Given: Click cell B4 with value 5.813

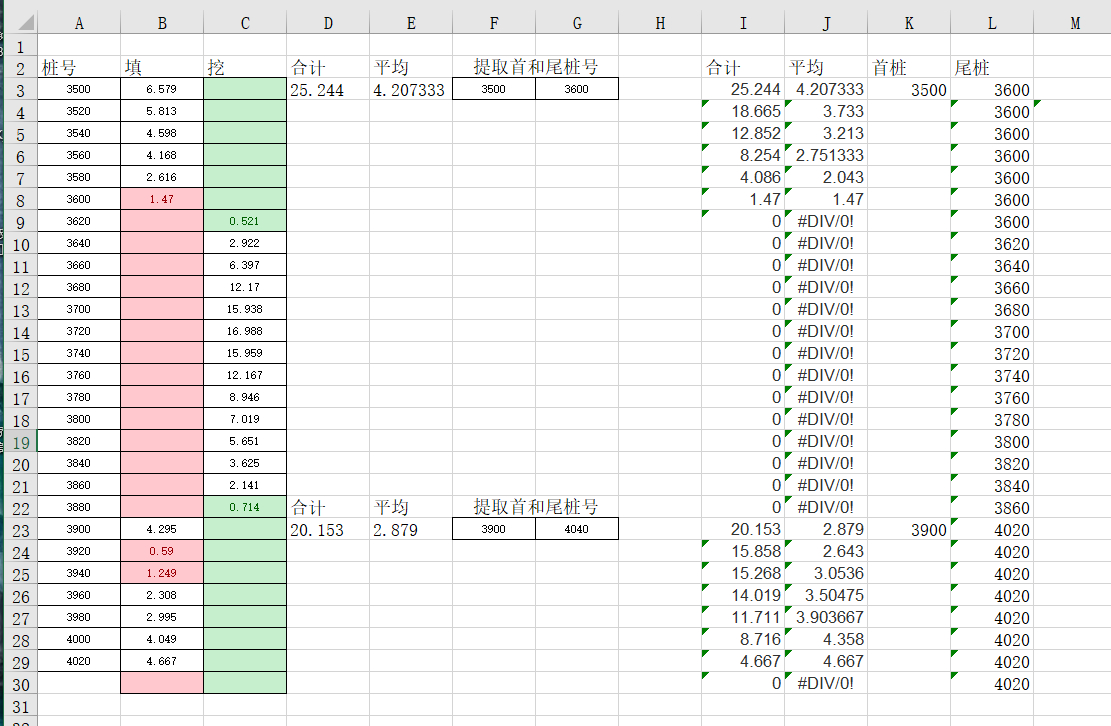Looking at the screenshot, I should pos(162,111).
